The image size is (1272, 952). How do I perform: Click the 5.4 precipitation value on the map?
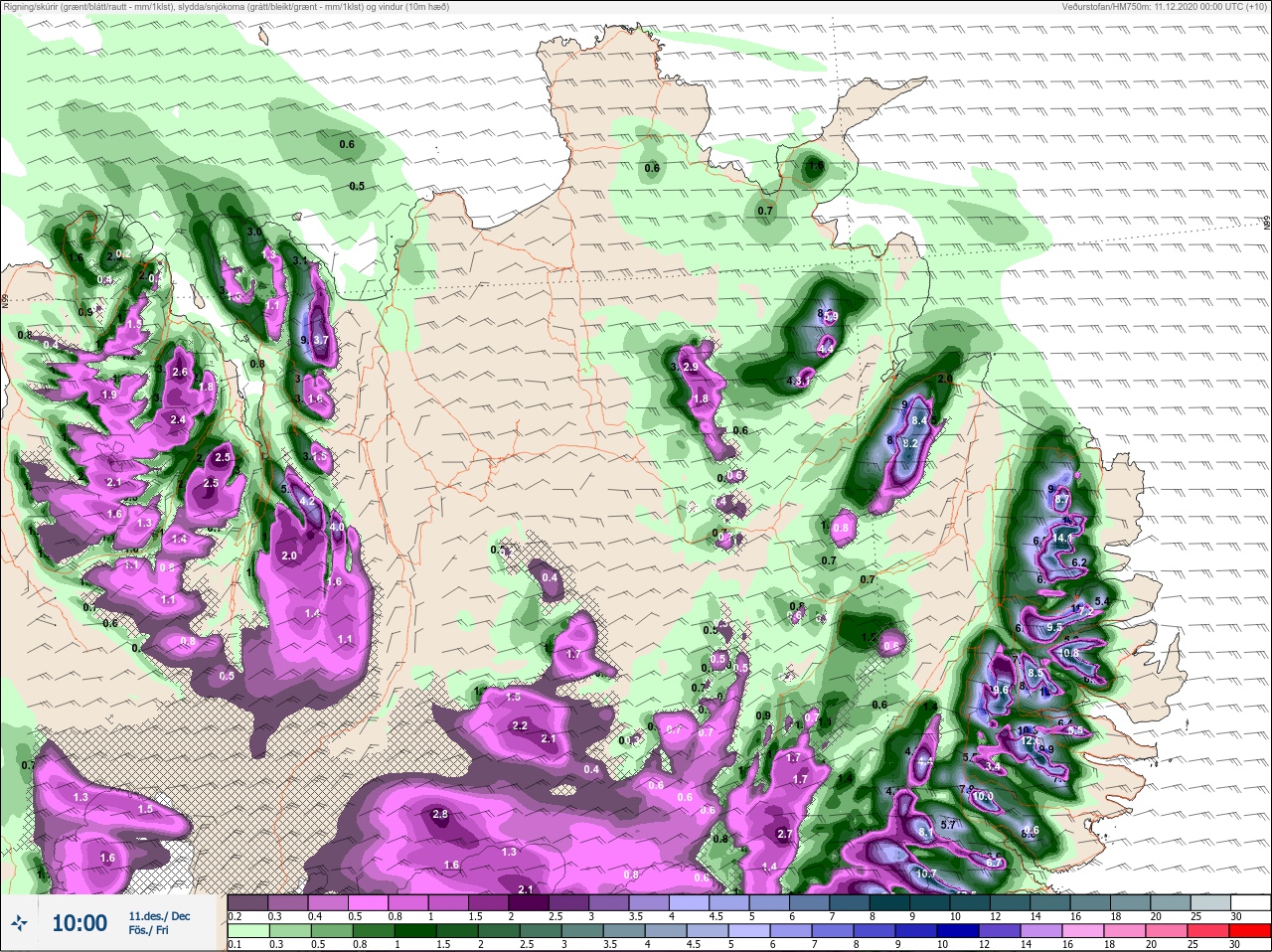tap(1101, 601)
